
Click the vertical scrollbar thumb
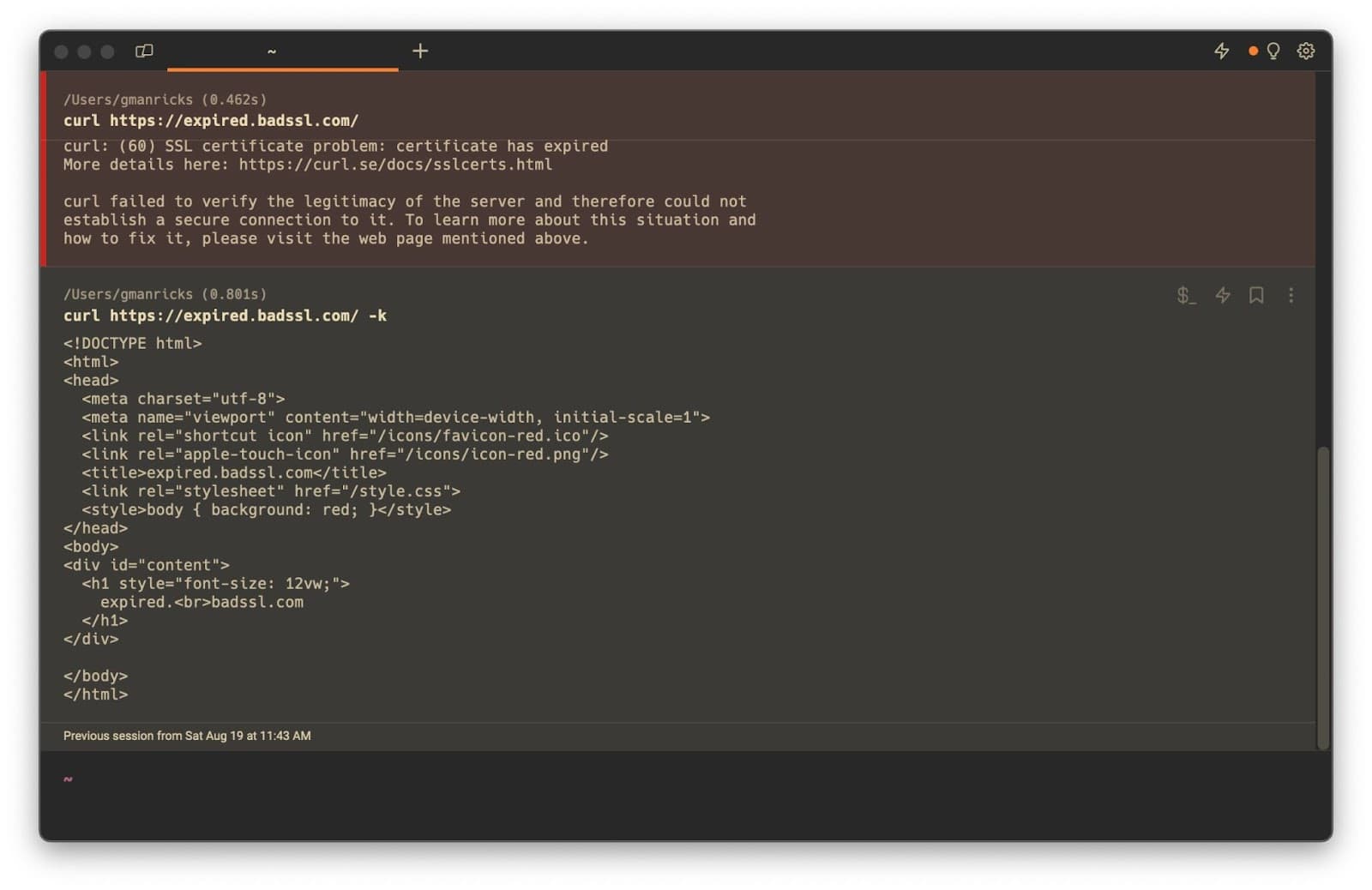[x=1323, y=596]
